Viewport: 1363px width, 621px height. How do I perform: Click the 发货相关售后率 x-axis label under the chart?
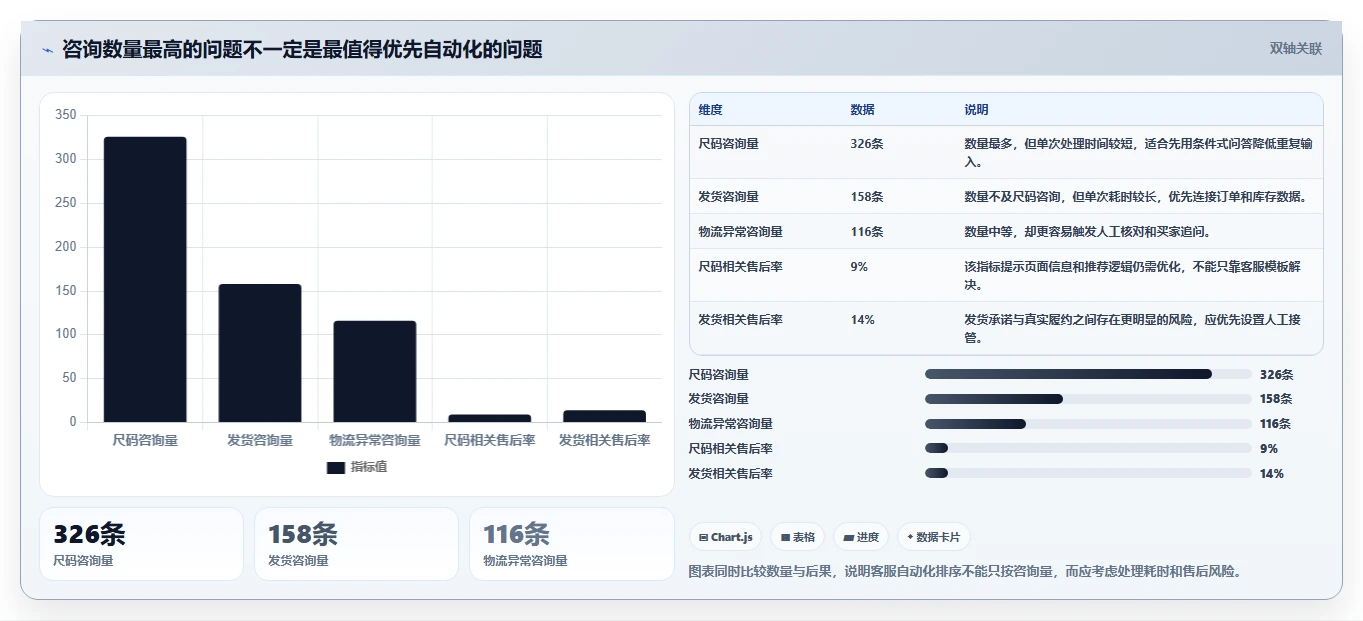(604, 440)
